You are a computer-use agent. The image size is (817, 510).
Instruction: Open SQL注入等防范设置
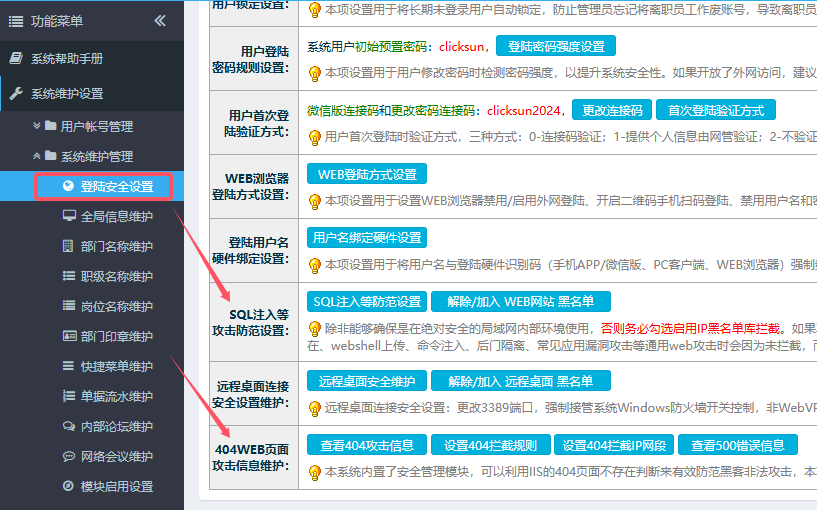[x=366, y=301]
